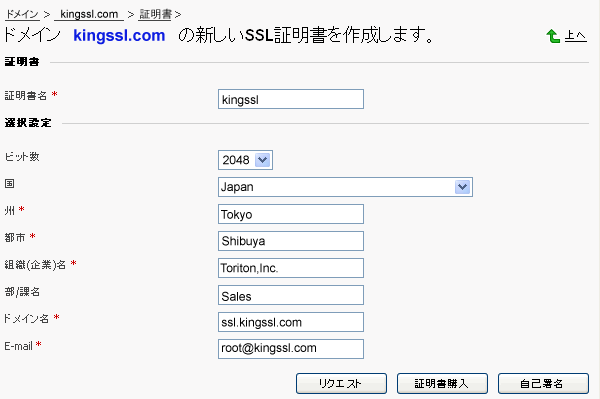Focus ドメイン名 field ssl.kingssl.com
Image resolution: width=600 pixels, height=399 pixels.
pos(291,322)
